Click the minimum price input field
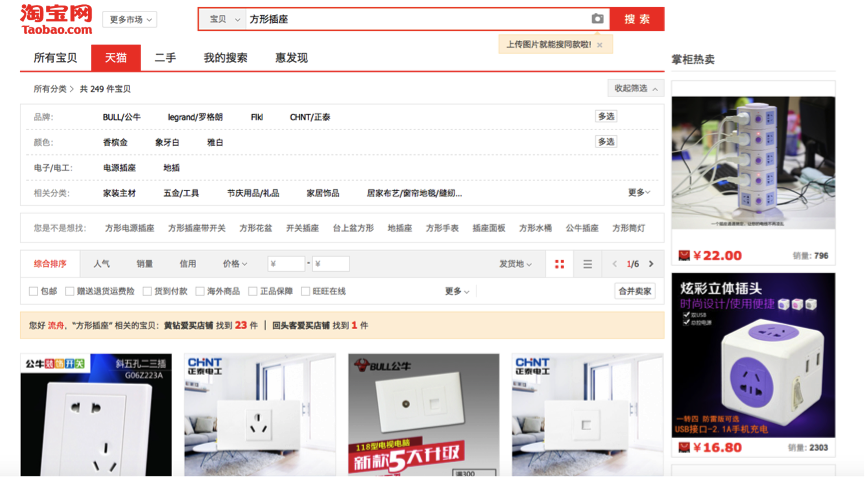 click(x=286, y=264)
